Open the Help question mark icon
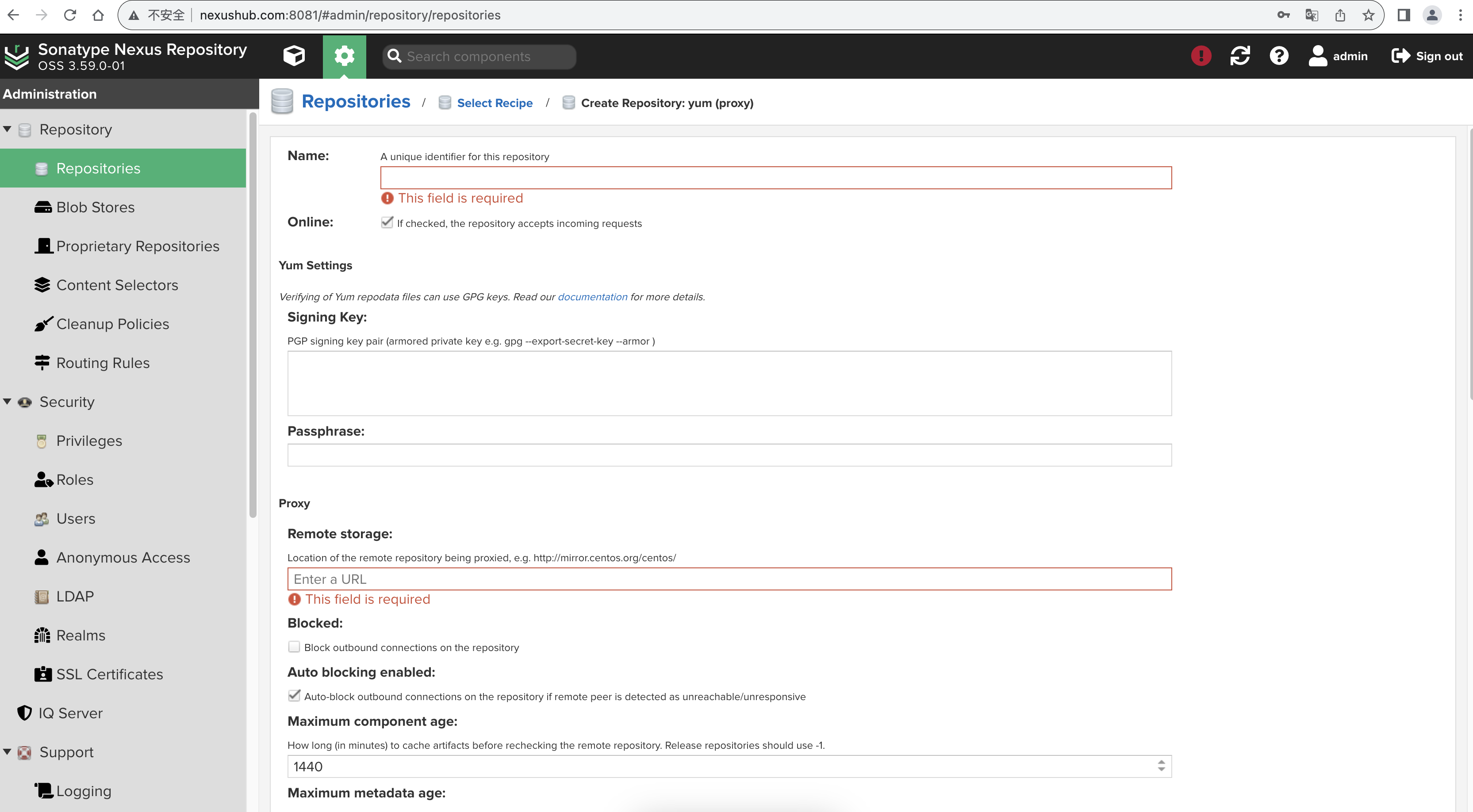The image size is (1473, 812). tap(1278, 56)
